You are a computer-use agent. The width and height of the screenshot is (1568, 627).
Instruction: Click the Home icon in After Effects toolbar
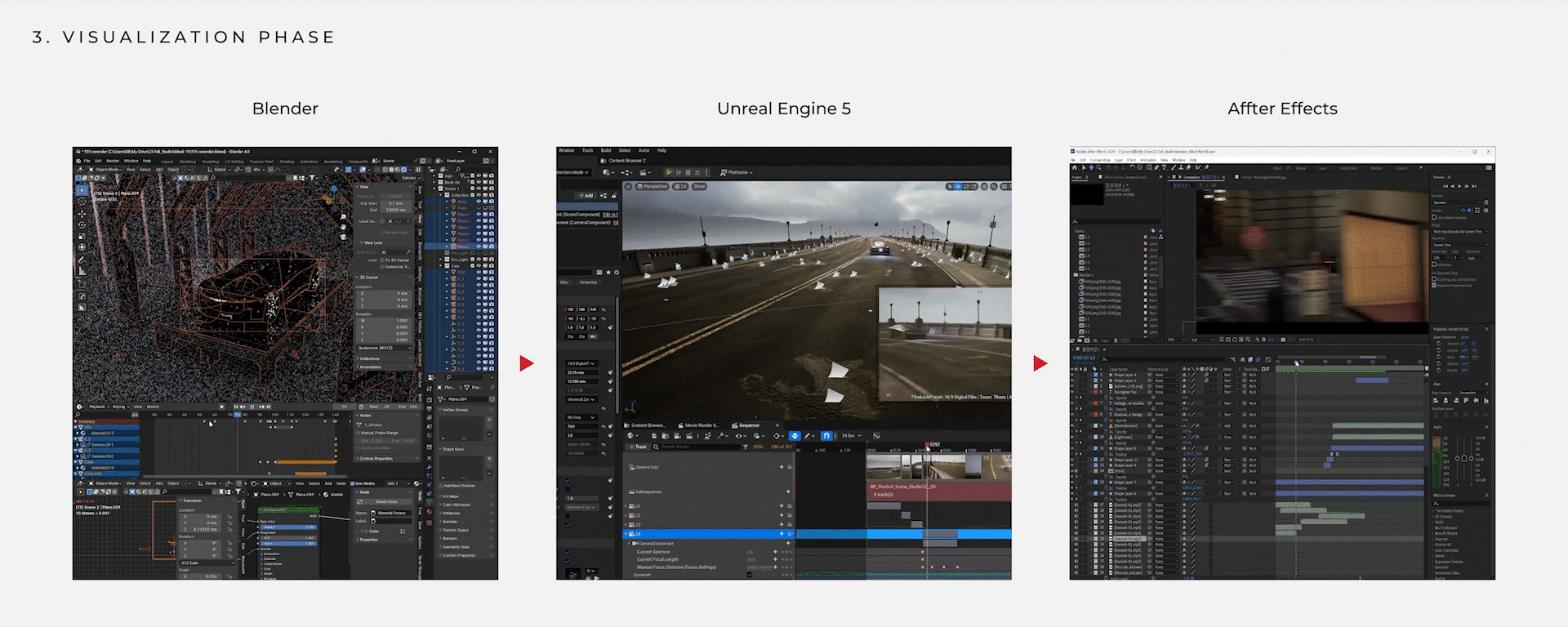[x=1075, y=167]
